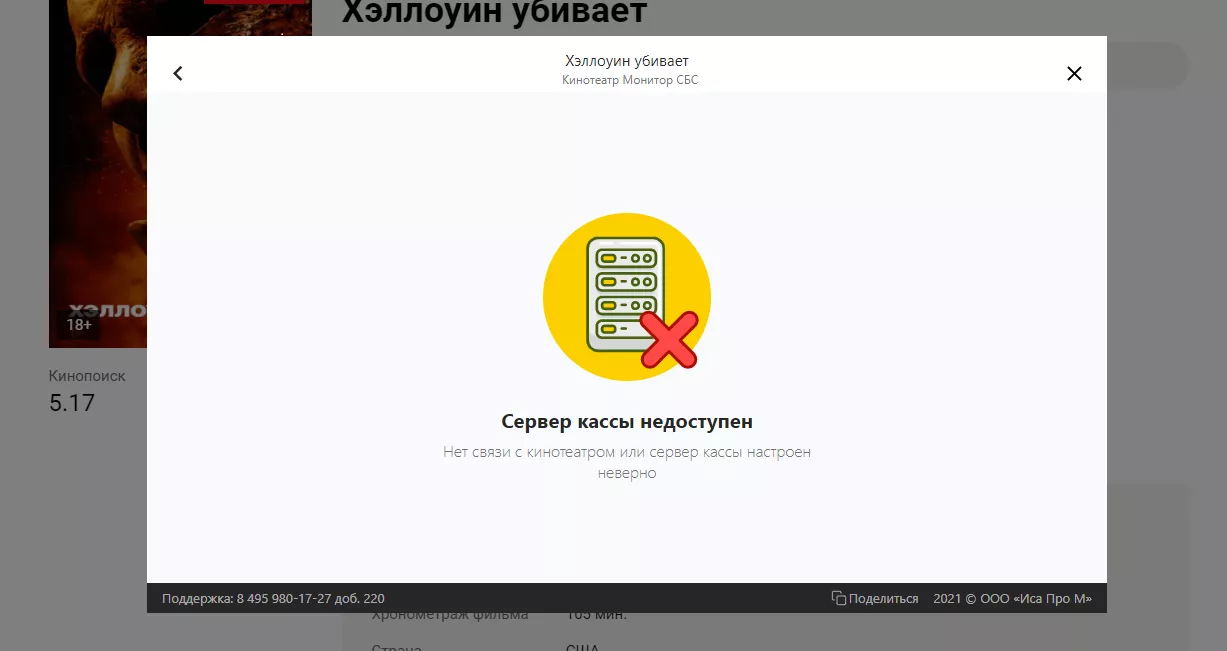Click the large page heading Хэллоуин убивает
This screenshot has height=651, width=1227.
[x=495, y=13]
